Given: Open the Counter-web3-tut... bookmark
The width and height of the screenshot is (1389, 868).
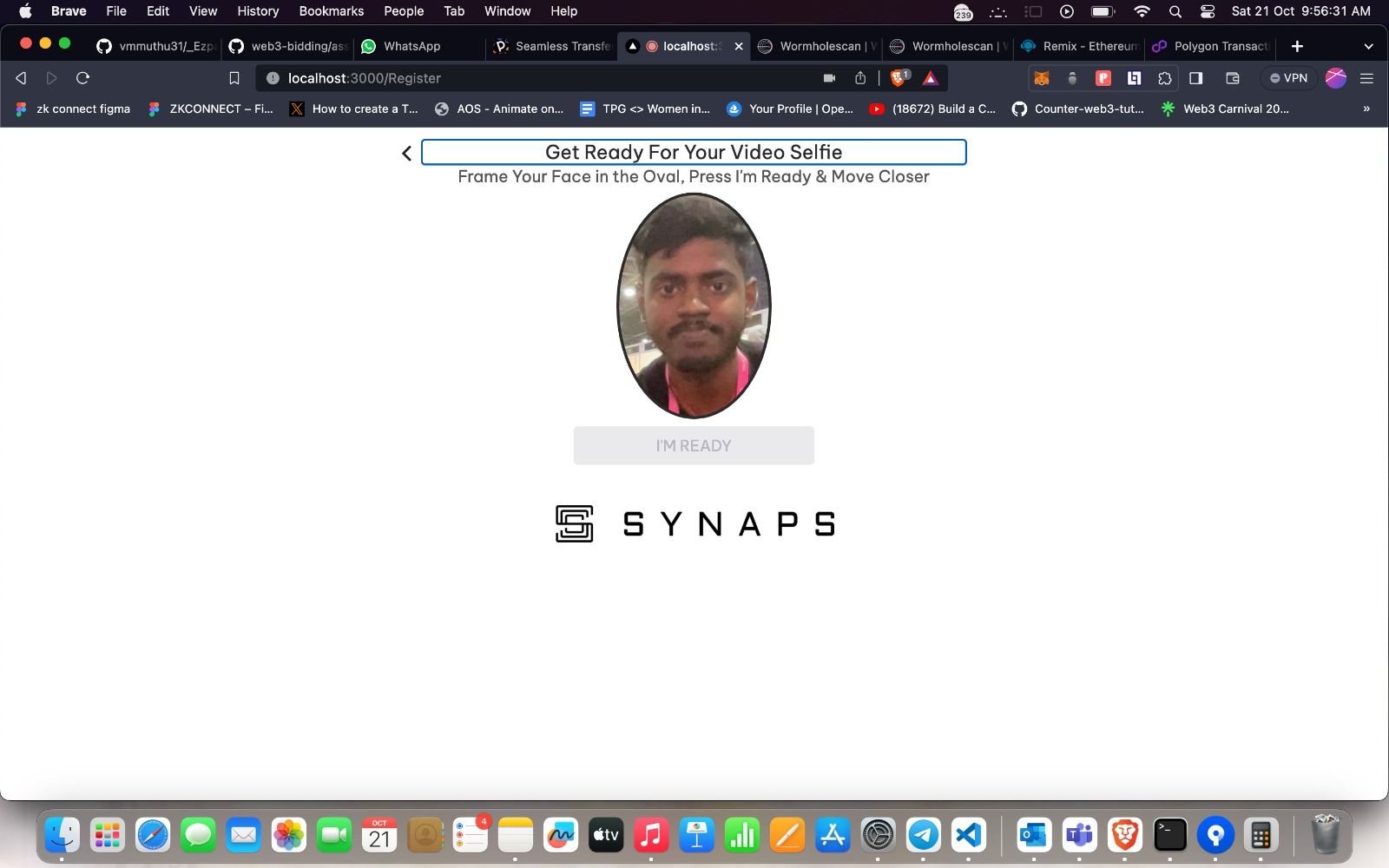Looking at the screenshot, I should (1078, 108).
